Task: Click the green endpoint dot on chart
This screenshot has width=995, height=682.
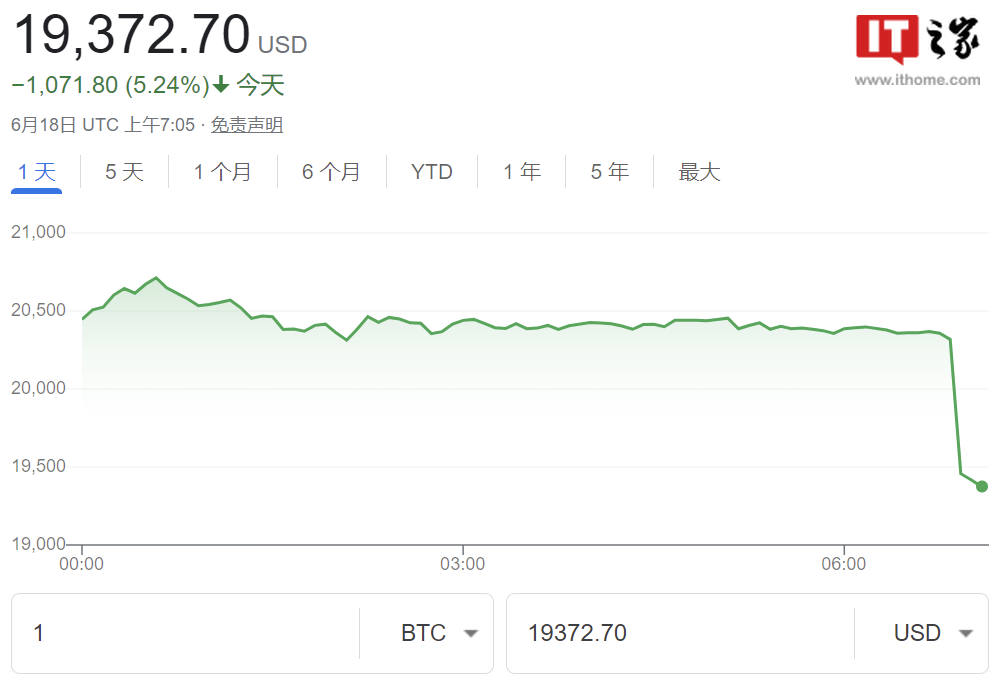Action: point(982,486)
